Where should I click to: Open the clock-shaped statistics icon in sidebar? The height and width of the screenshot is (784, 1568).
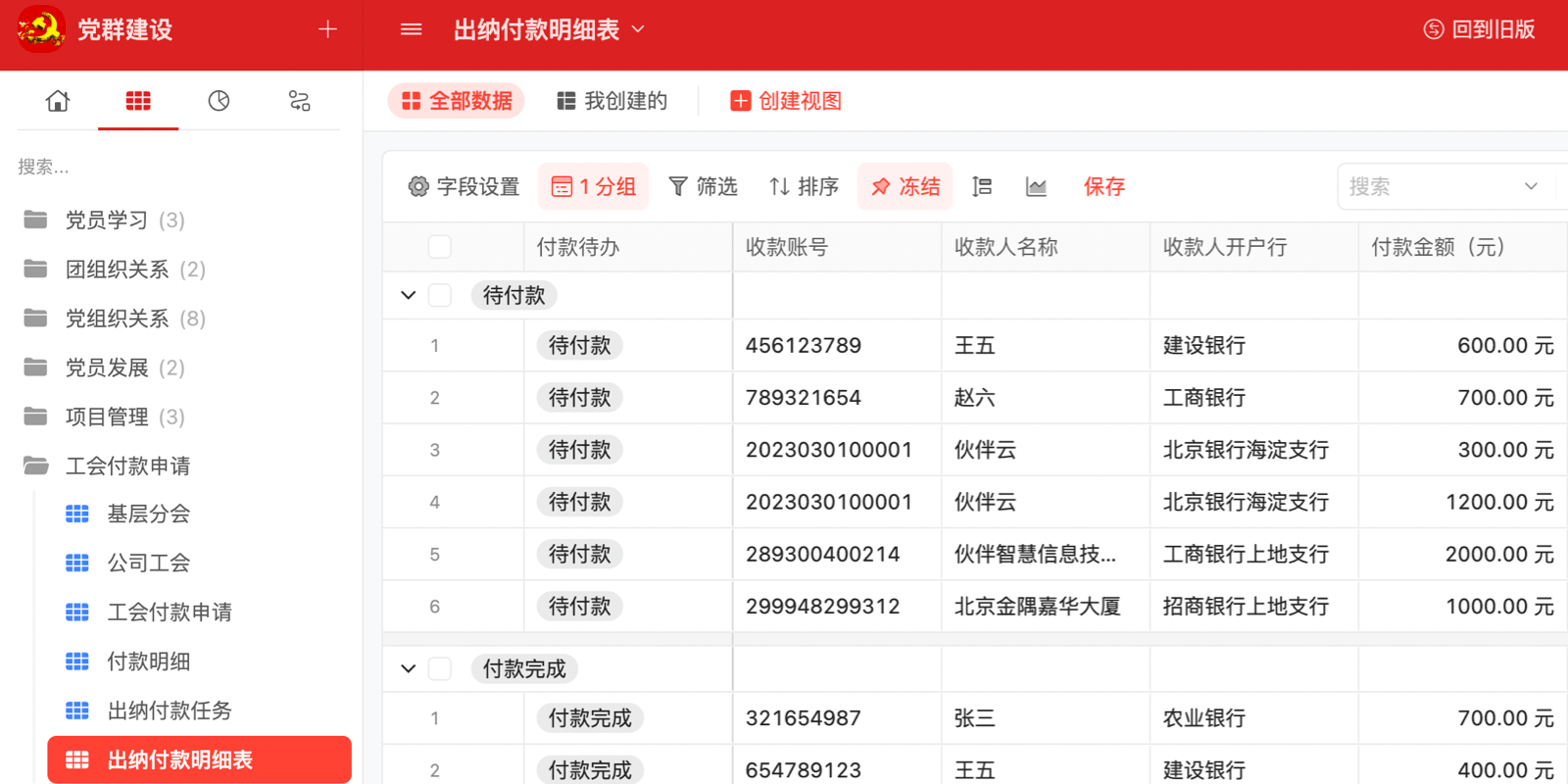(x=219, y=101)
